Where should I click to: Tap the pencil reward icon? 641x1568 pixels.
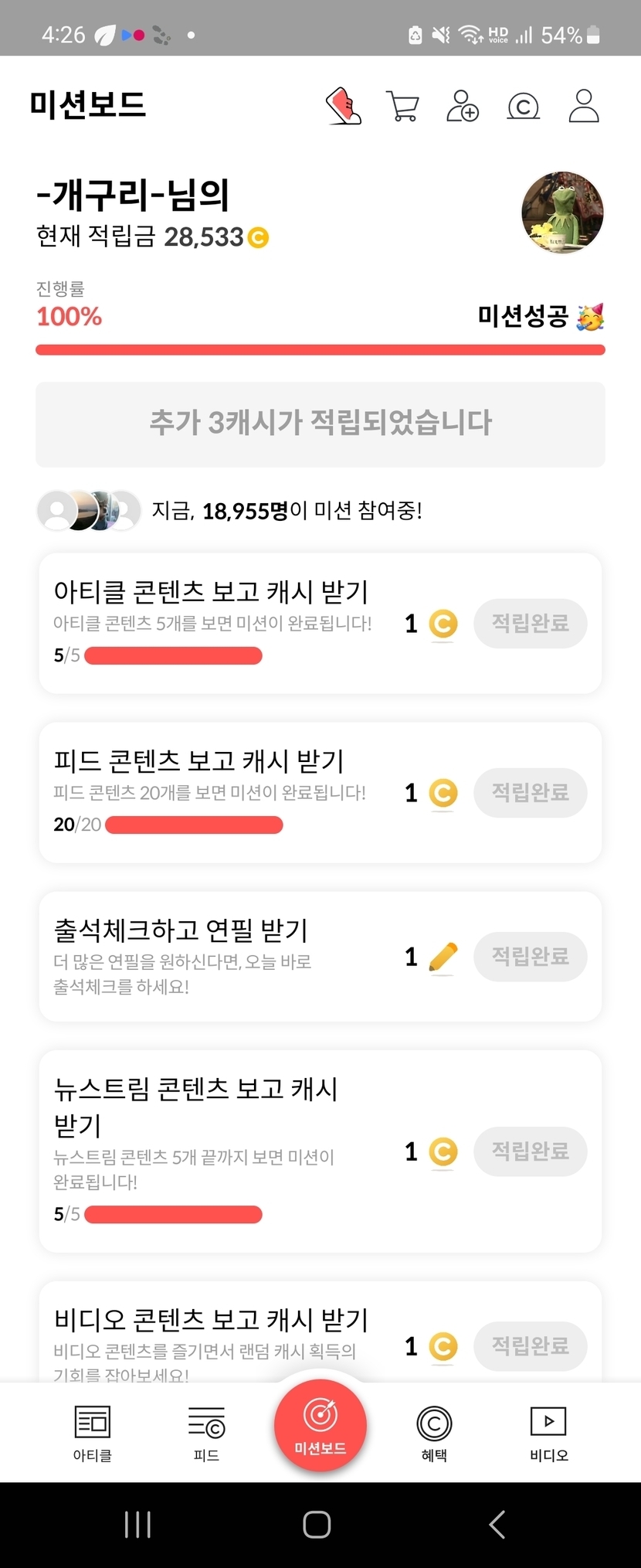pos(443,957)
